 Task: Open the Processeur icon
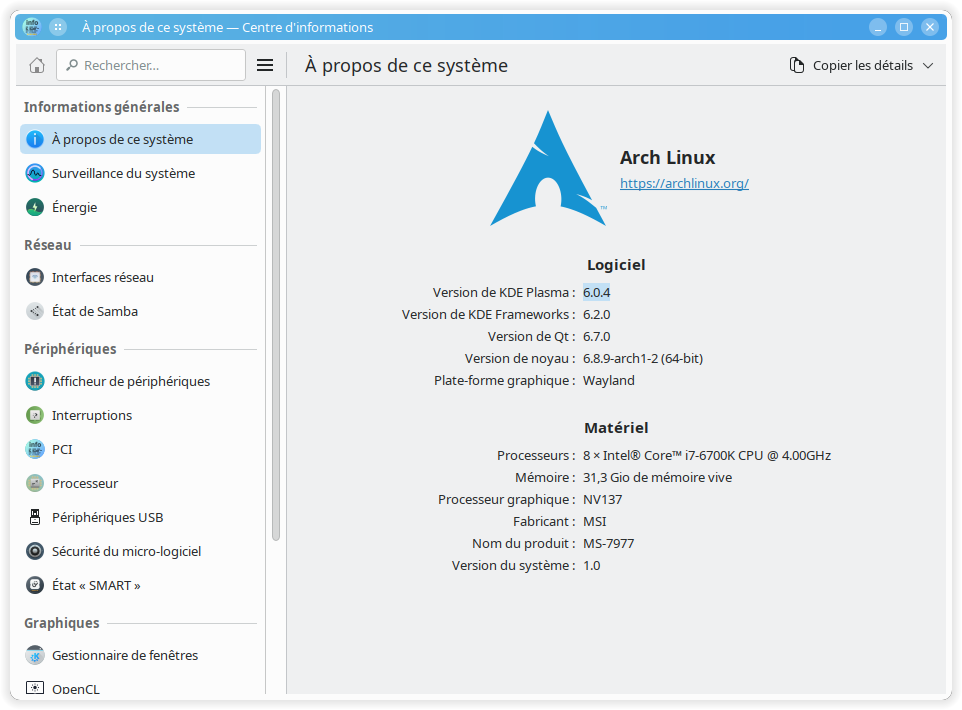[35, 483]
